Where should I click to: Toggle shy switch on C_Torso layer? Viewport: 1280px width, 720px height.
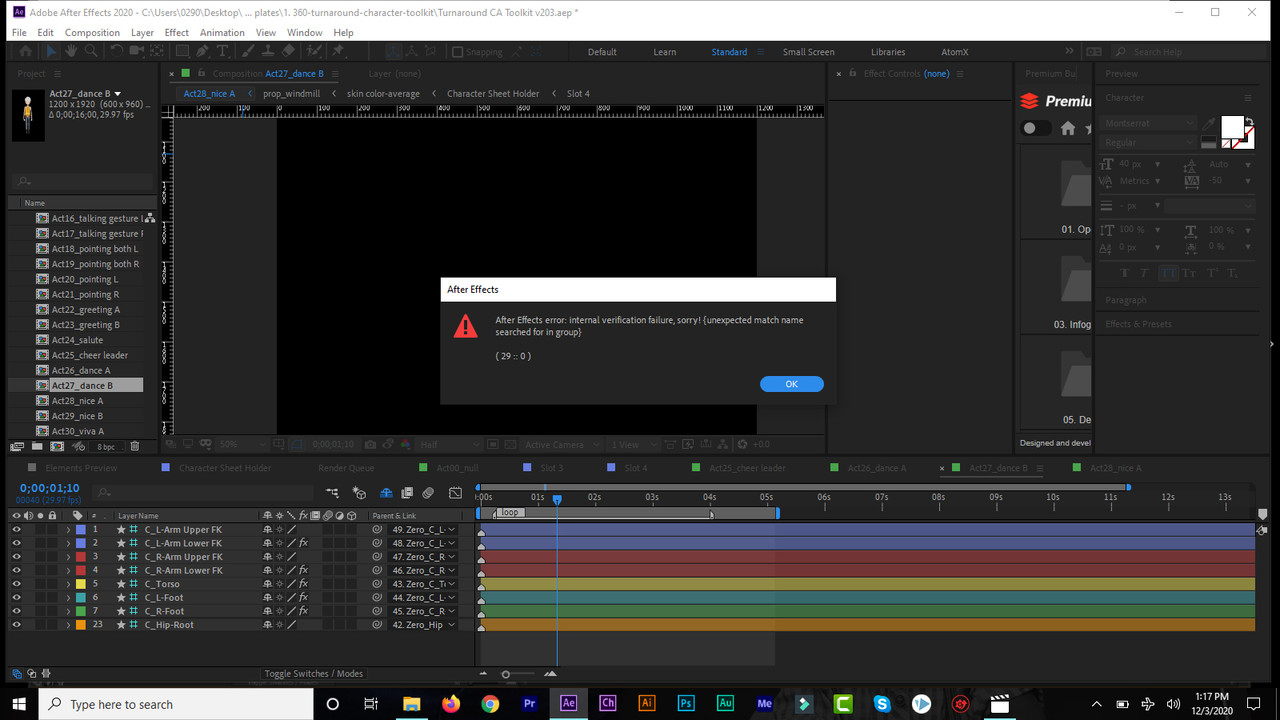(267, 584)
